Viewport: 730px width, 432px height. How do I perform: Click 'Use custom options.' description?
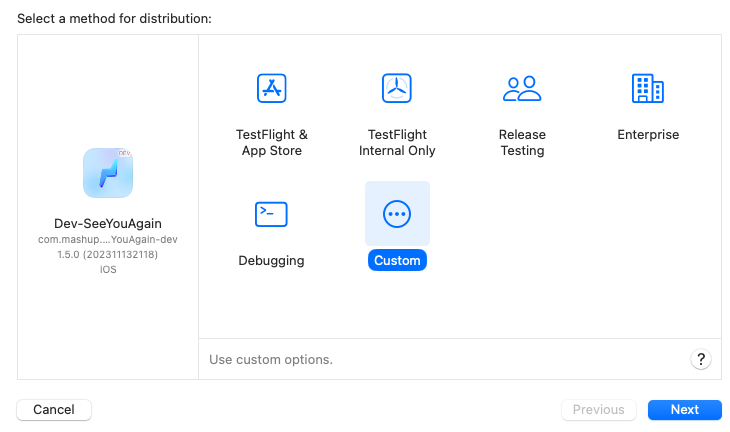click(271, 359)
